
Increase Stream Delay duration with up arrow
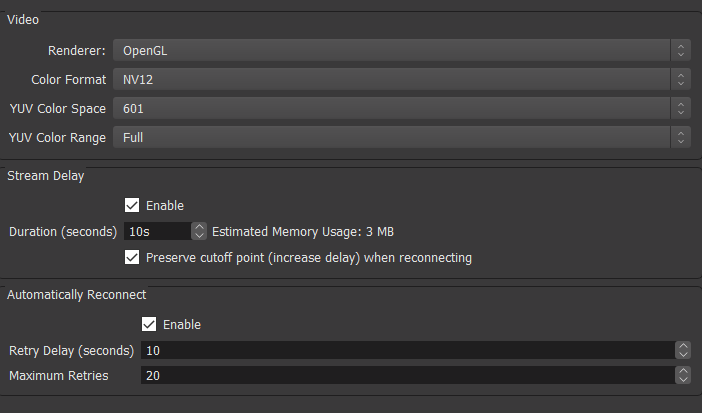(x=199, y=227)
